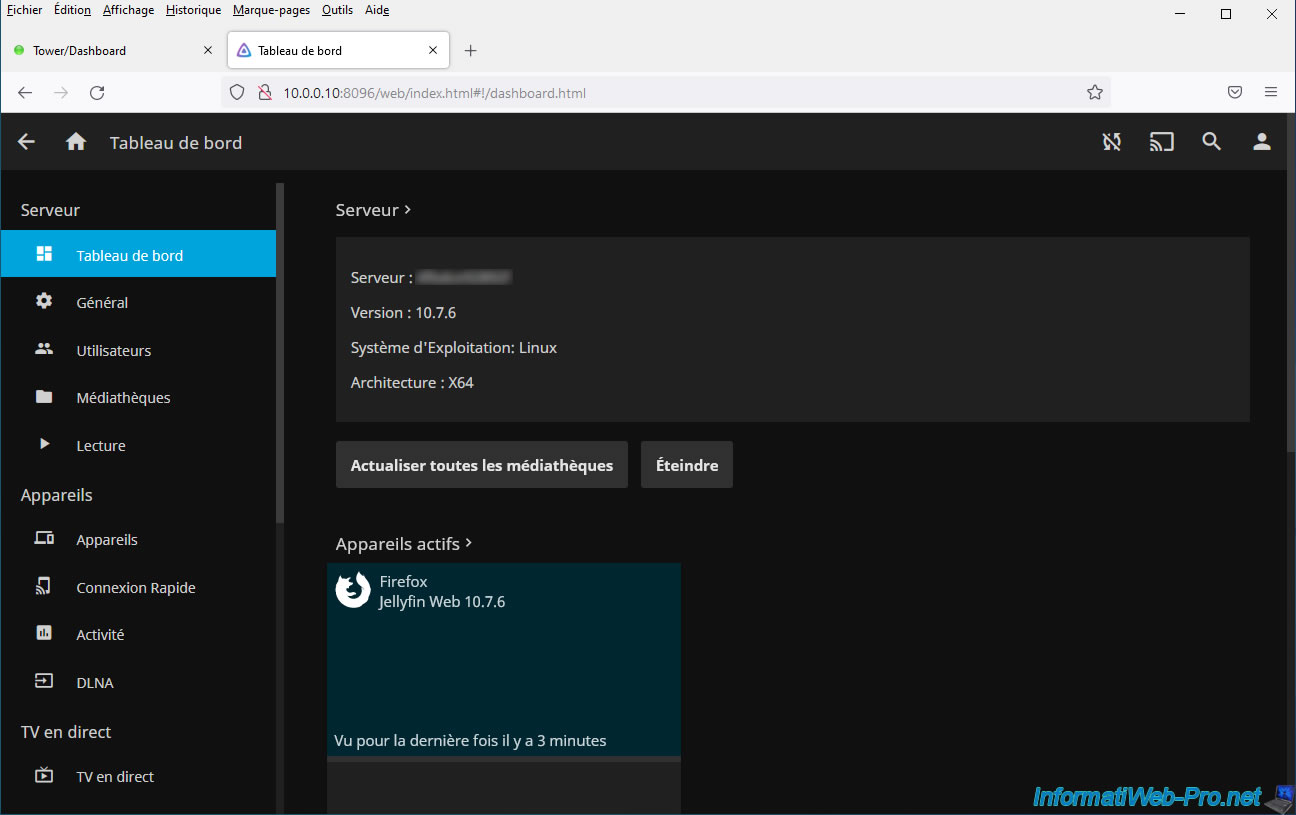1296x815 pixels.
Task: Reload the page in Firefox
Action: click(x=97, y=93)
